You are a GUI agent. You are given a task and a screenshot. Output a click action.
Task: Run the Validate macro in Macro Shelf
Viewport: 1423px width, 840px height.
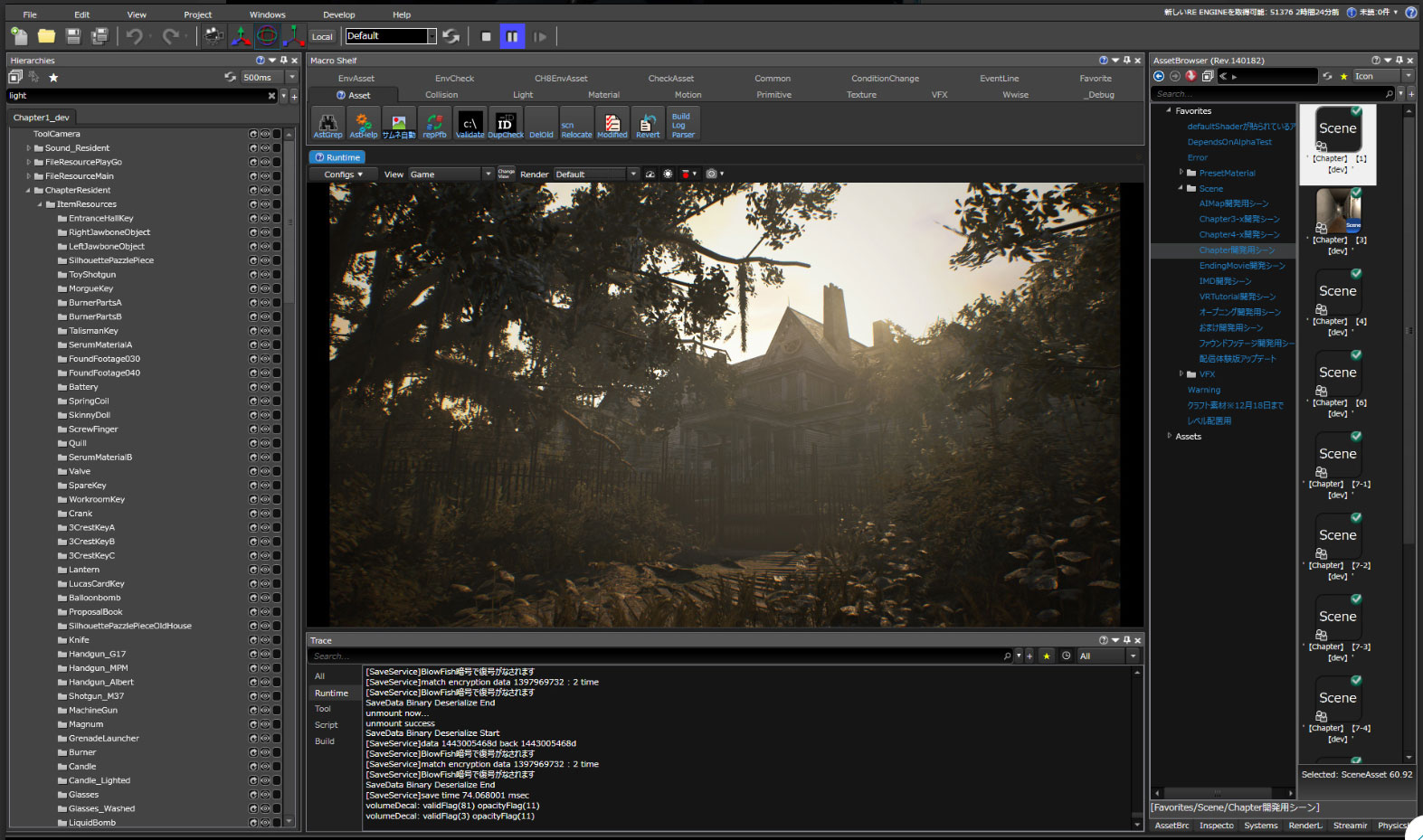(x=470, y=124)
